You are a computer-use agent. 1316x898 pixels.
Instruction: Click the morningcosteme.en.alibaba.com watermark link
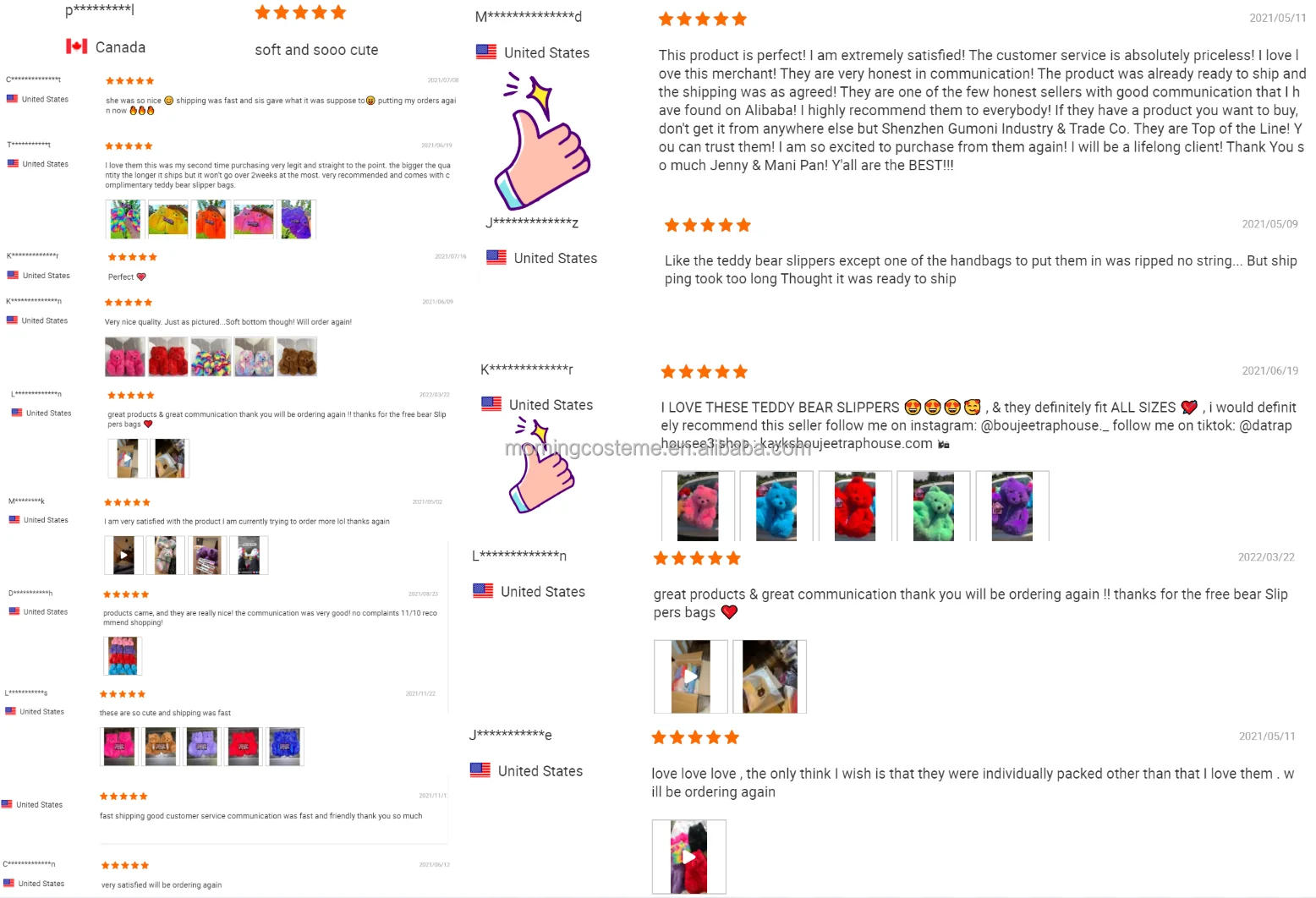point(658,448)
